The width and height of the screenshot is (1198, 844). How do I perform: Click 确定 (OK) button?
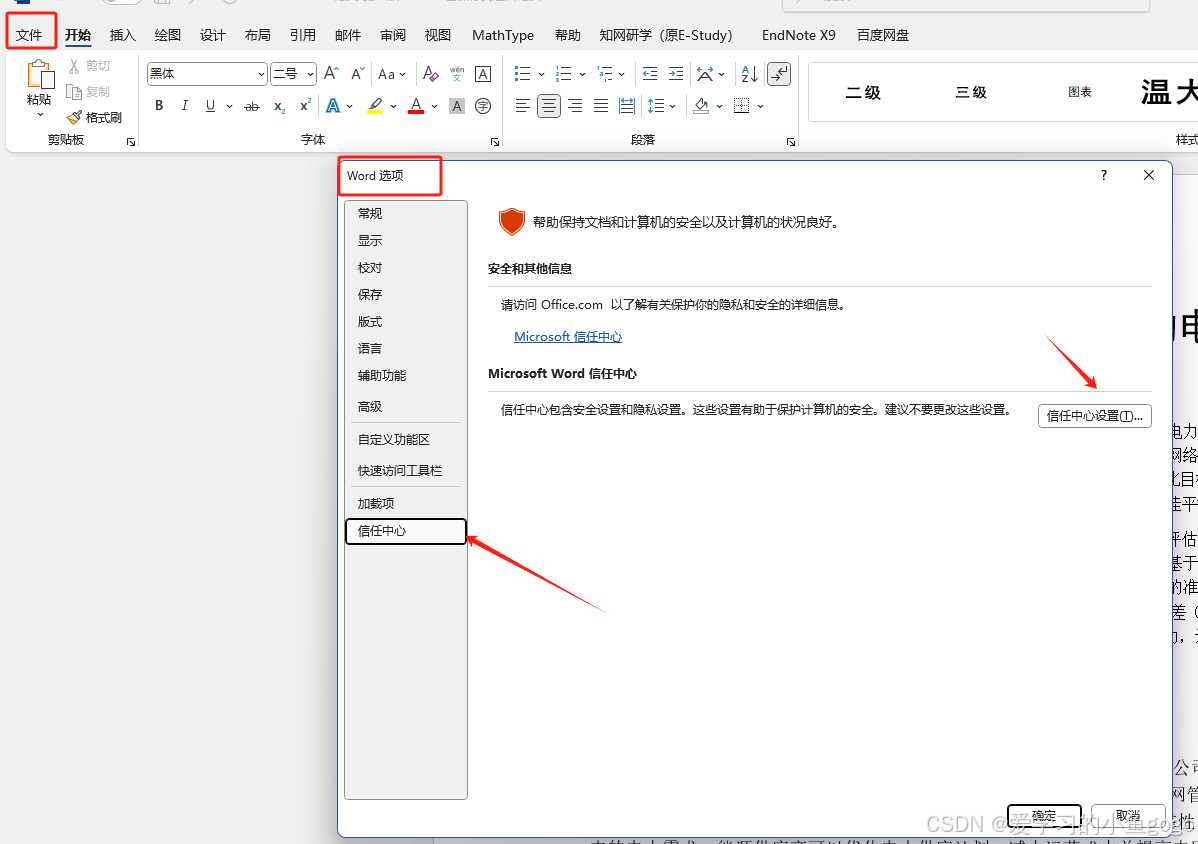click(x=1044, y=816)
